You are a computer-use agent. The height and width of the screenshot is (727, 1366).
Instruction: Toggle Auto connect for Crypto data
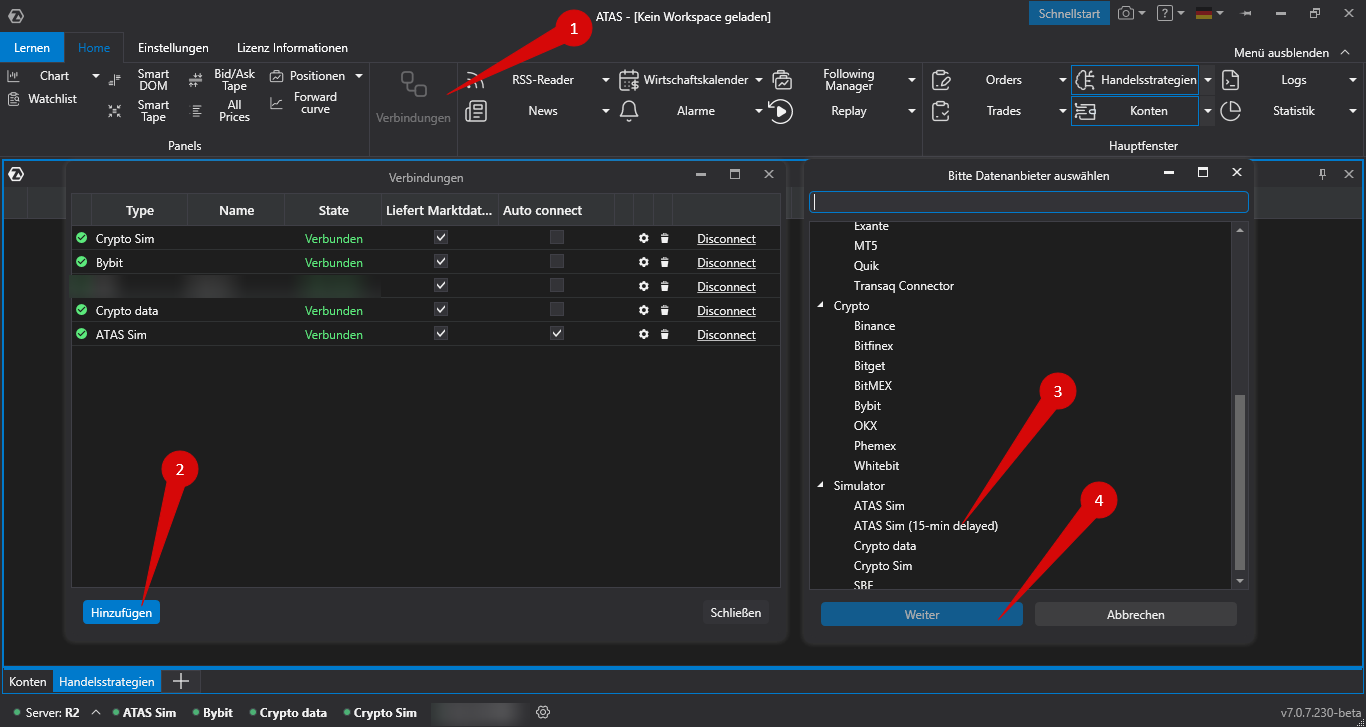coord(557,310)
